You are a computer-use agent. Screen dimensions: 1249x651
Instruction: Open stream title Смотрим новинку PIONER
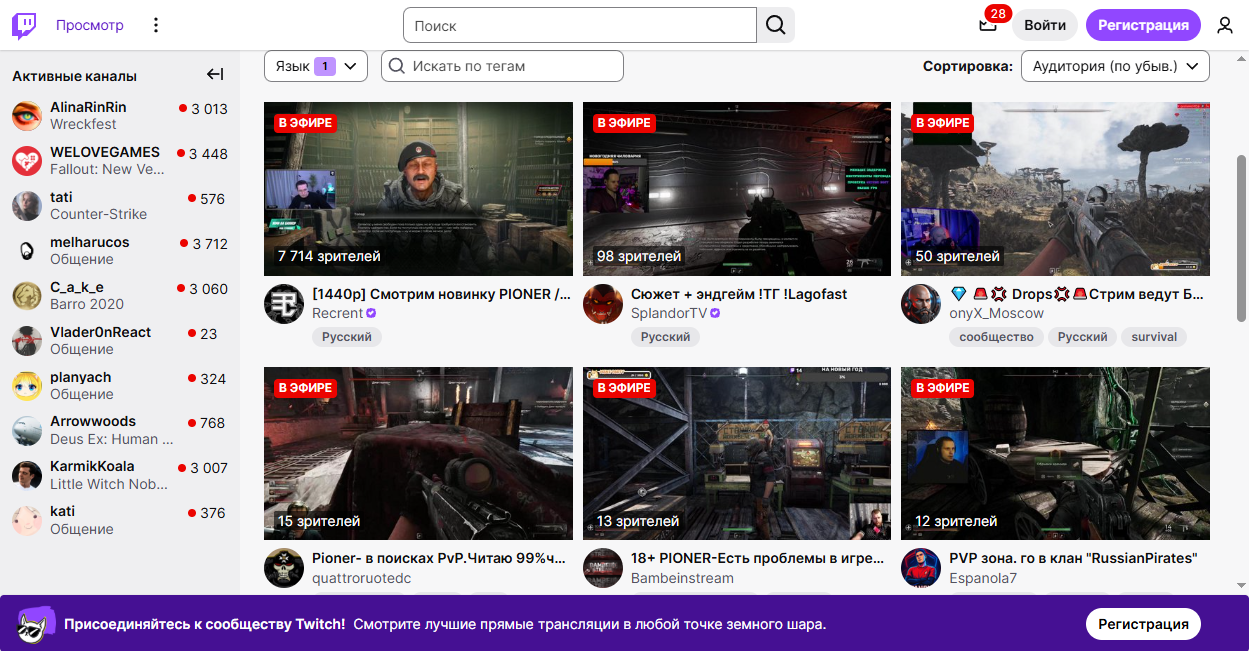(442, 294)
